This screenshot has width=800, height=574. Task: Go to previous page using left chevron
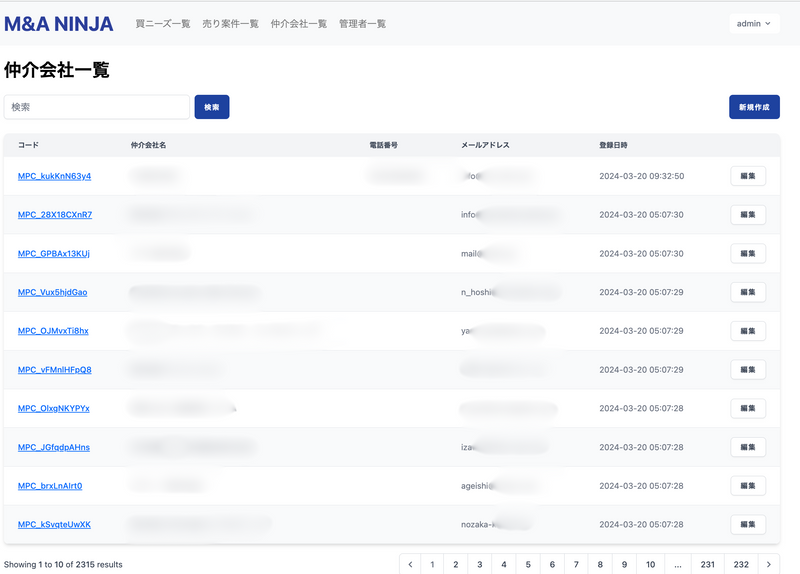410,564
